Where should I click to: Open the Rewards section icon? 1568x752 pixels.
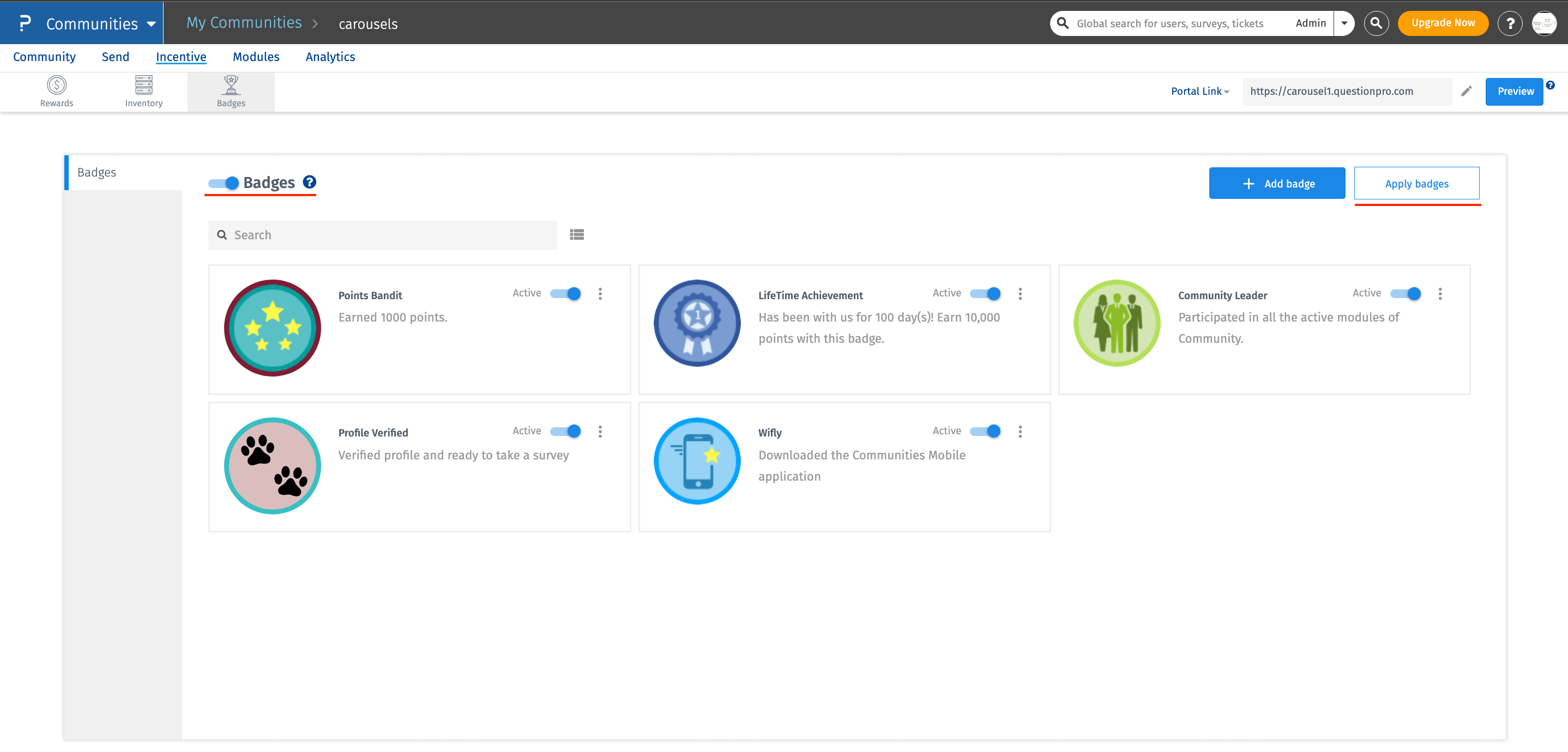tap(57, 85)
